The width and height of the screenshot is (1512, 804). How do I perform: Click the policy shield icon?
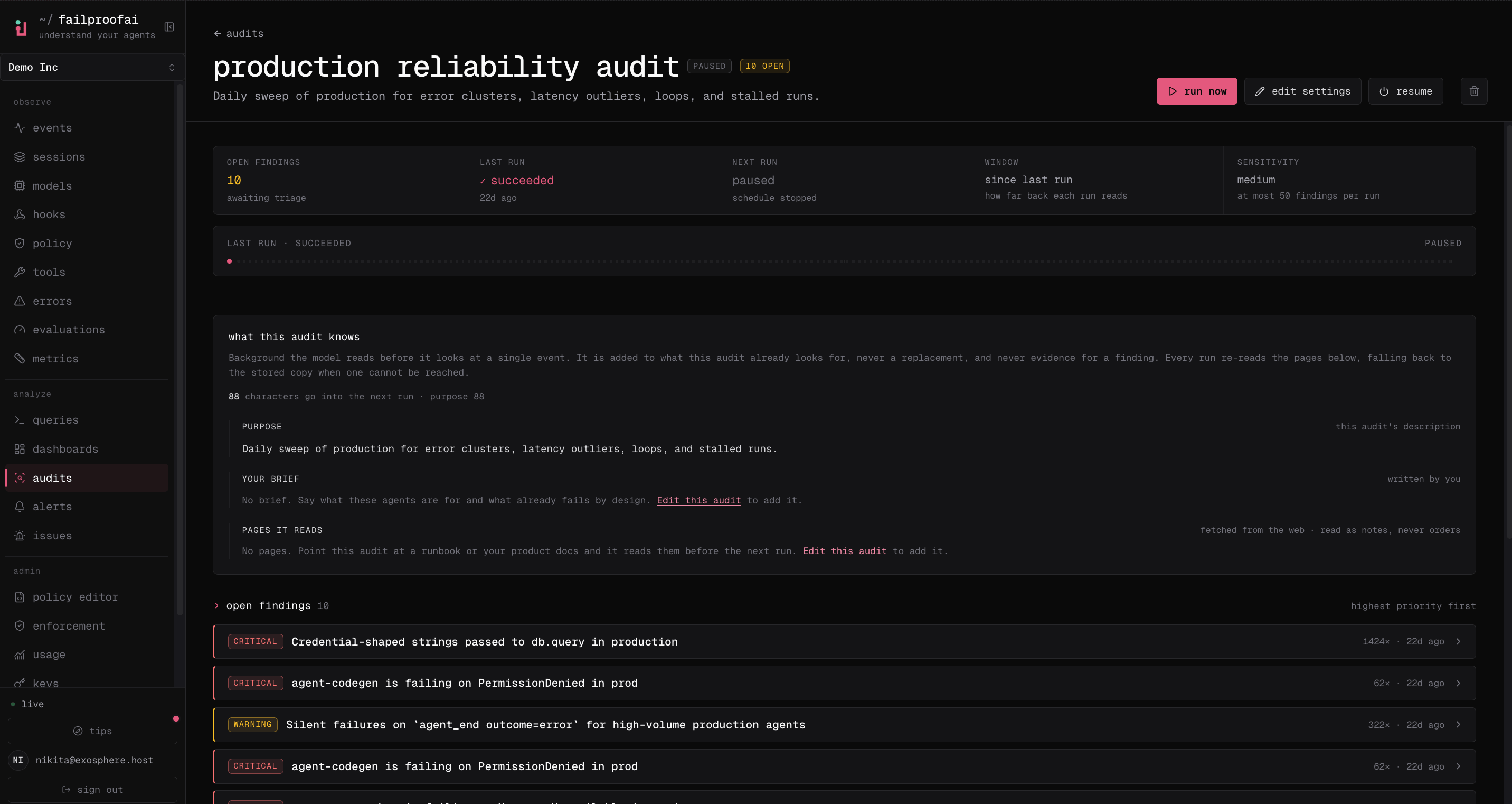(20, 243)
